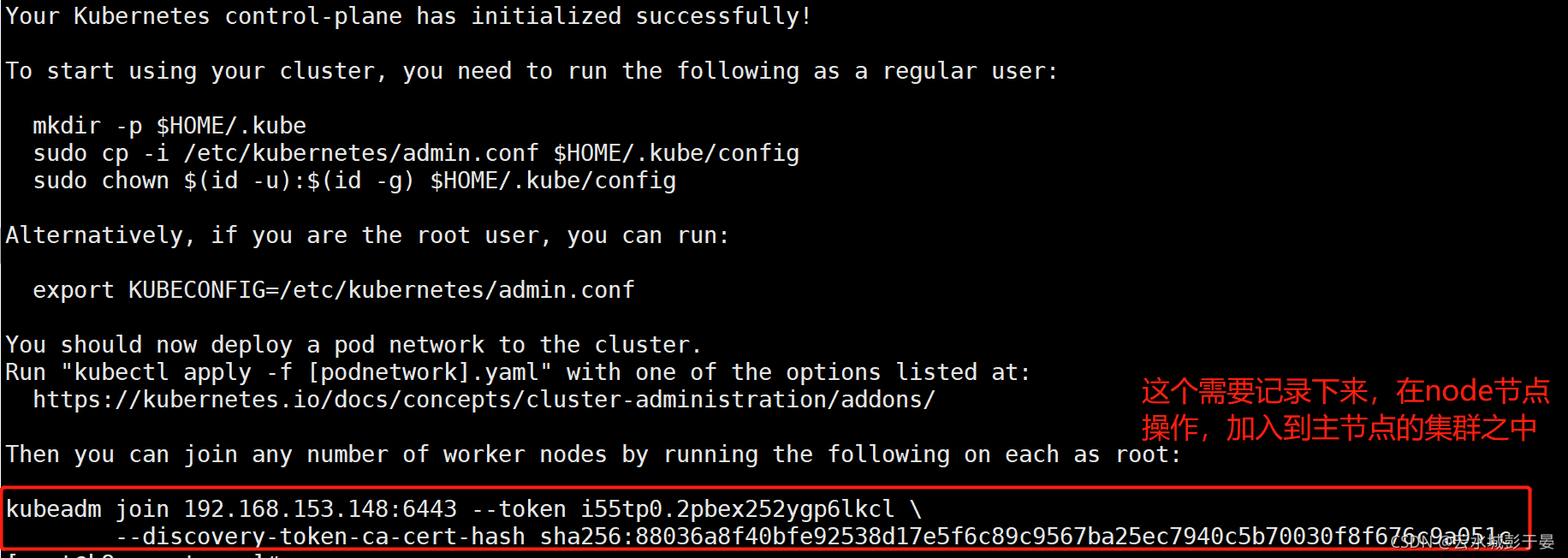Viewport: 1568px width, 558px height.
Task: Click the red Chinese annotation about node joining
Action: pos(1345,409)
